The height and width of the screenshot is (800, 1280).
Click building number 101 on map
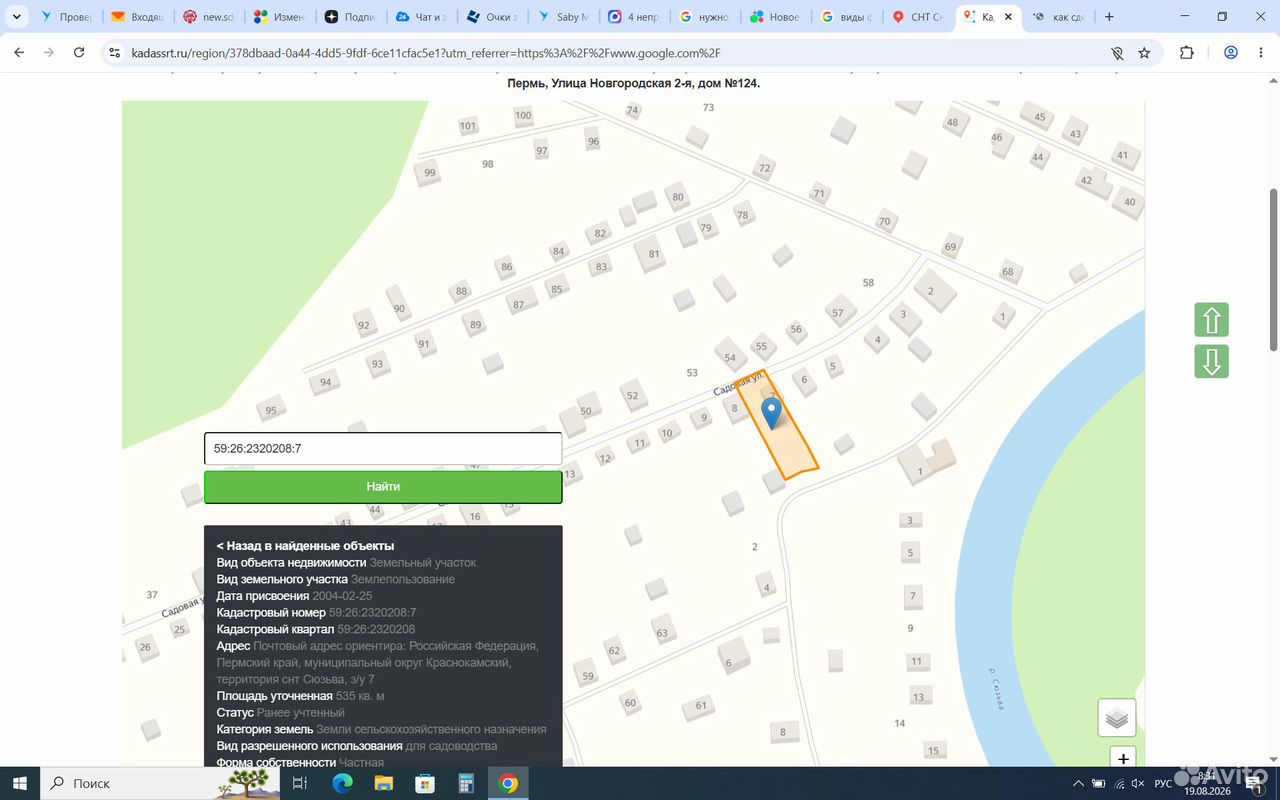pos(468,126)
